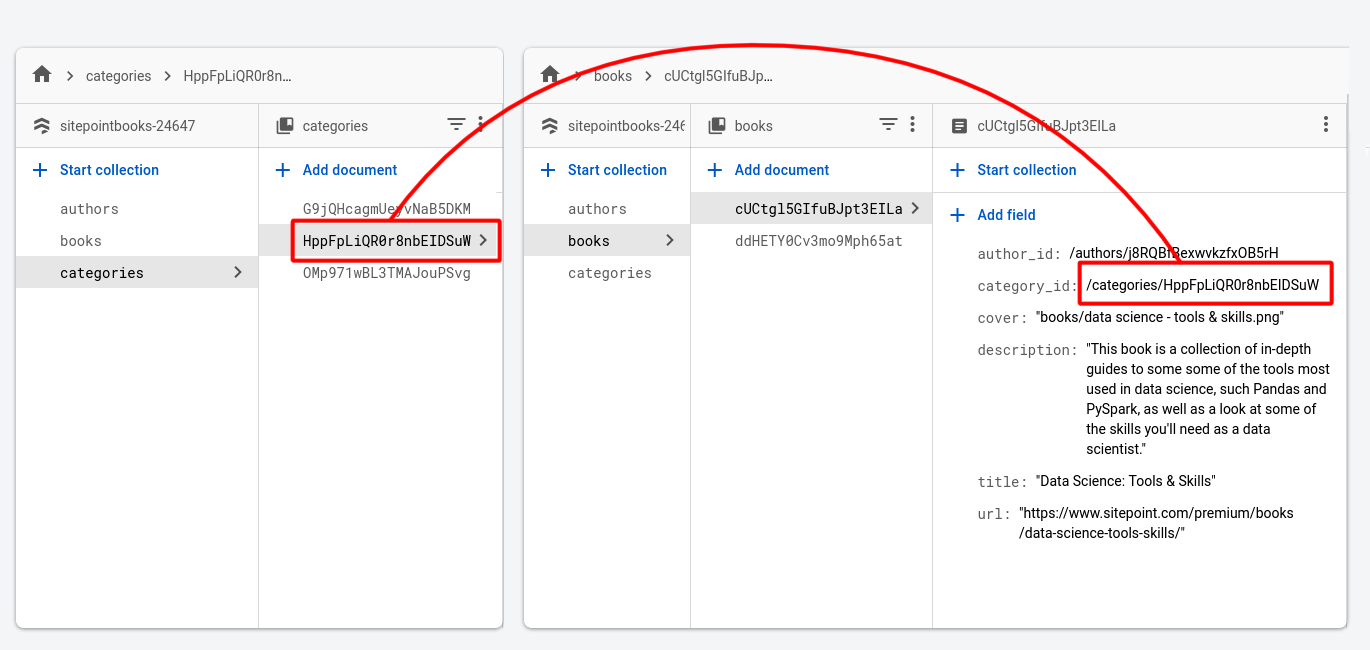Expand the books collection chevron in right panel
The image size is (1370, 650).
(670, 240)
